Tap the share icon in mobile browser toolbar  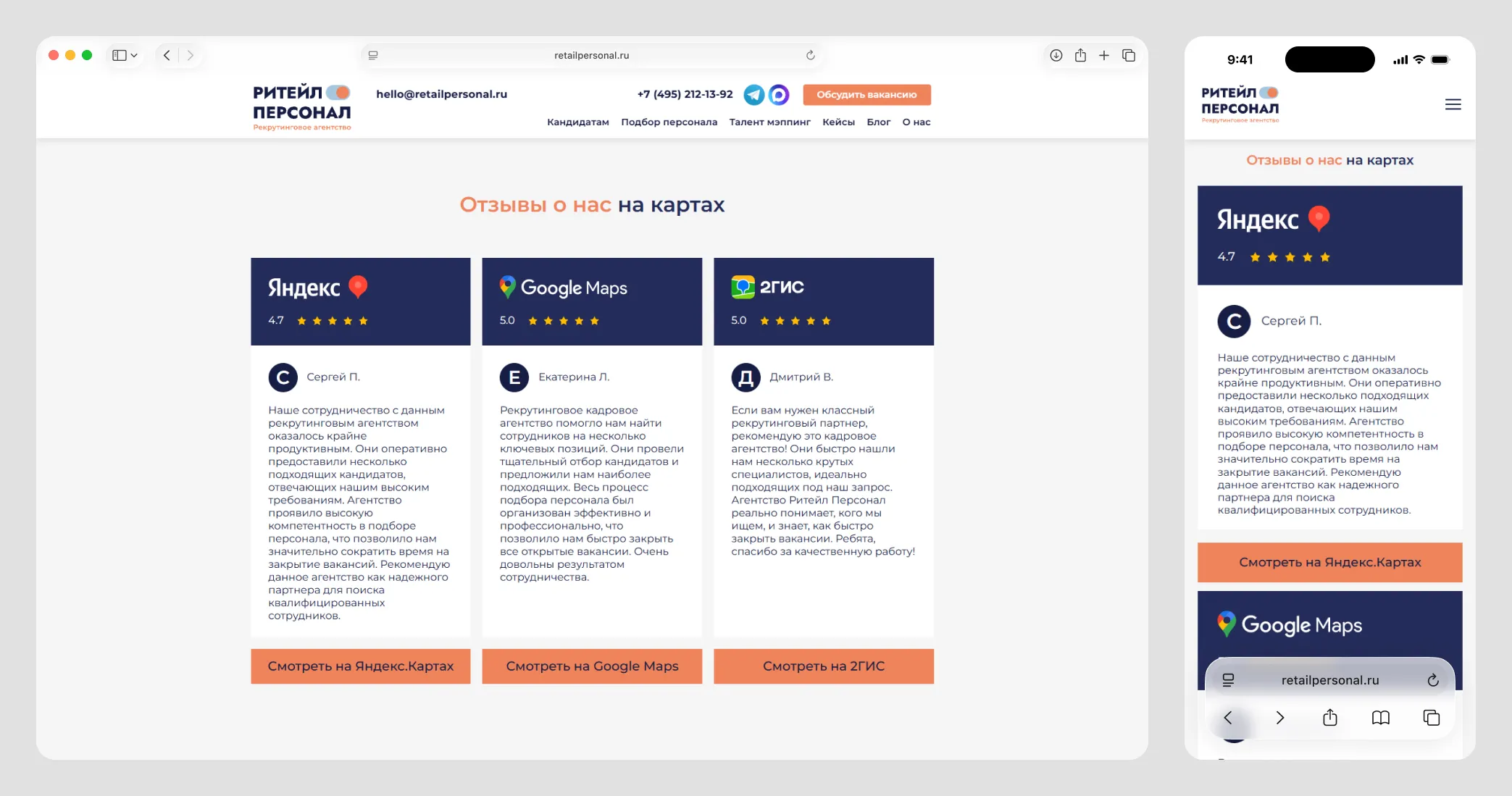click(1330, 718)
